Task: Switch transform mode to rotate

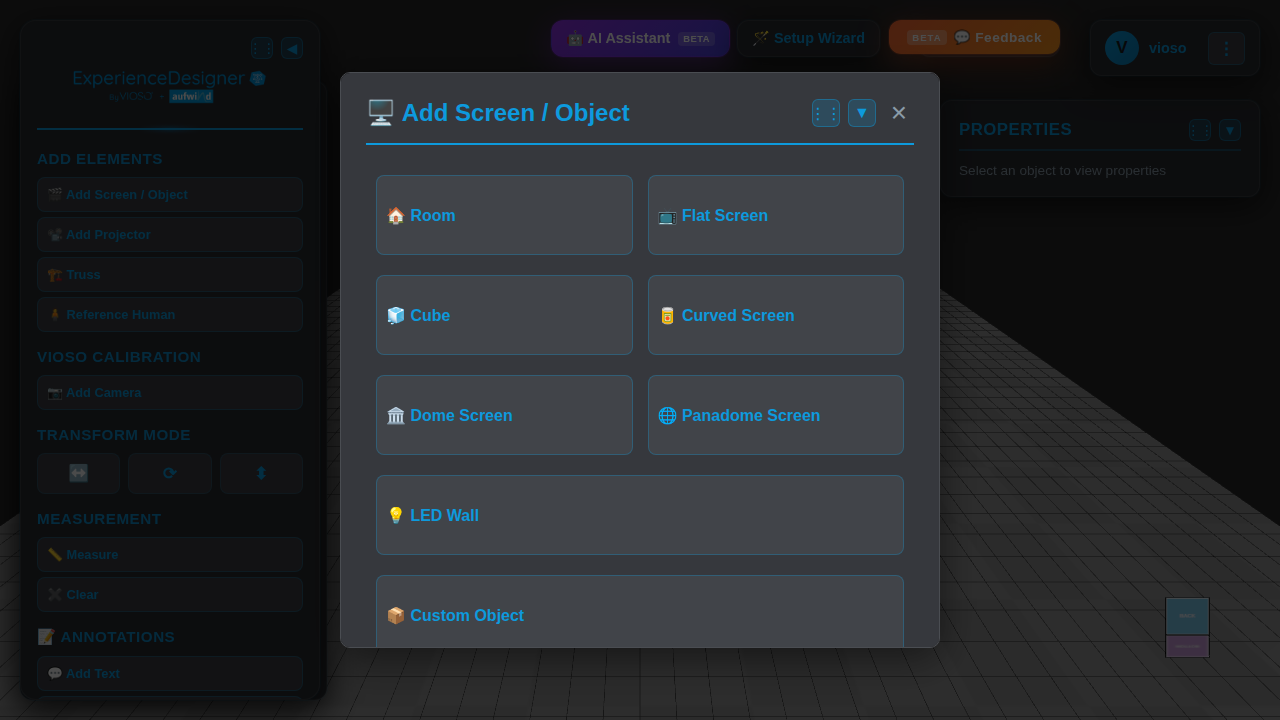Action: pyautogui.click(x=169, y=473)
